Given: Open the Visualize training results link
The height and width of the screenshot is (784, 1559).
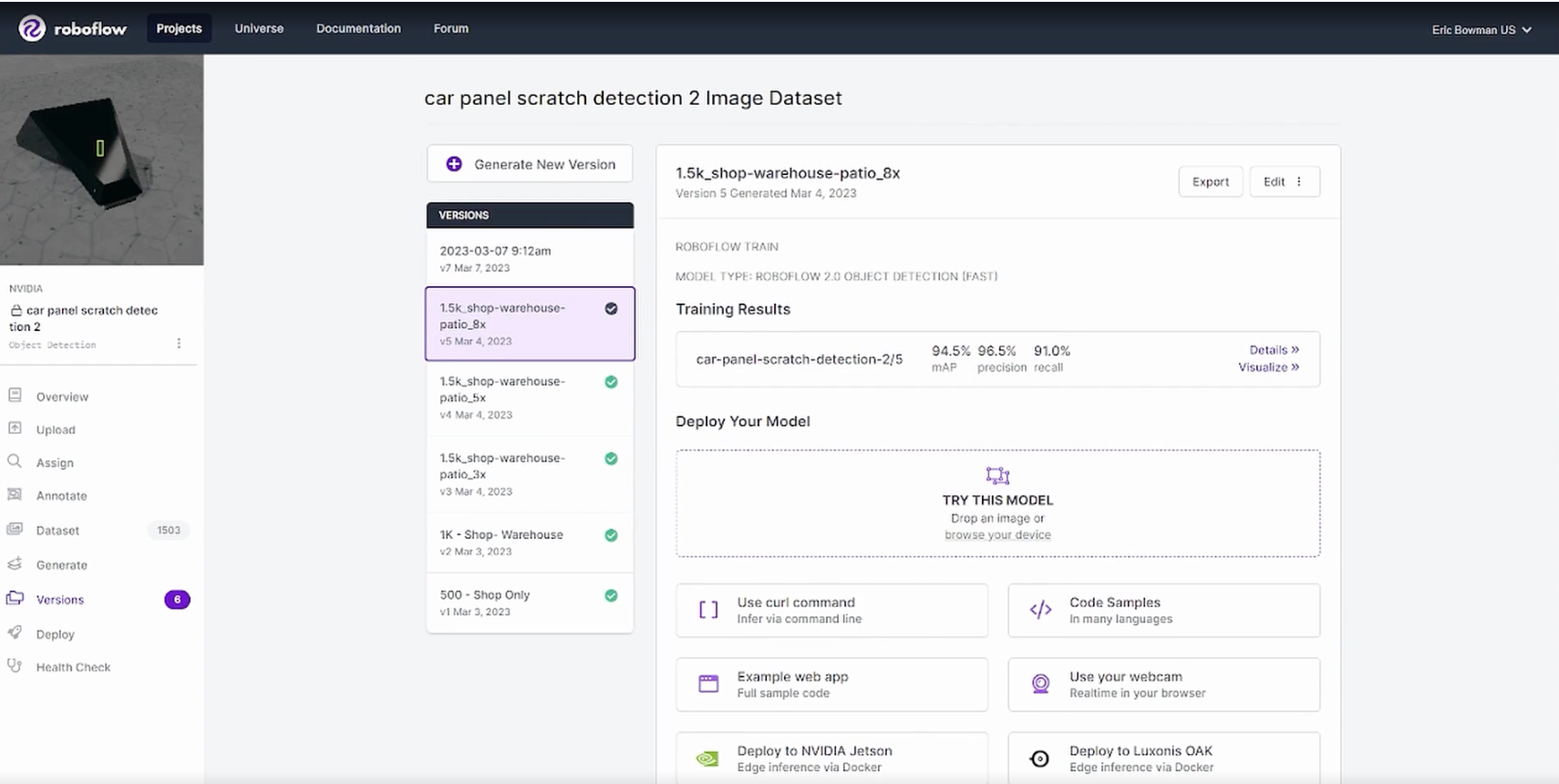Looking at the screenshot, I should [x=1268, y=367].
